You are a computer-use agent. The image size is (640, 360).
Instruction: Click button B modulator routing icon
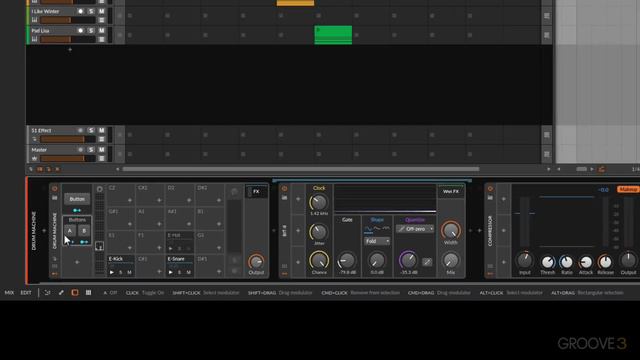(84, 242)
